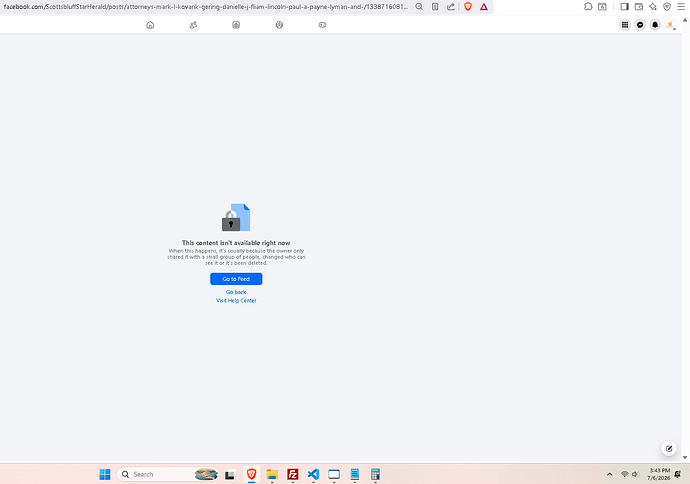
Task: Open Facebook Groups icon
Action: tap(279, 25)
